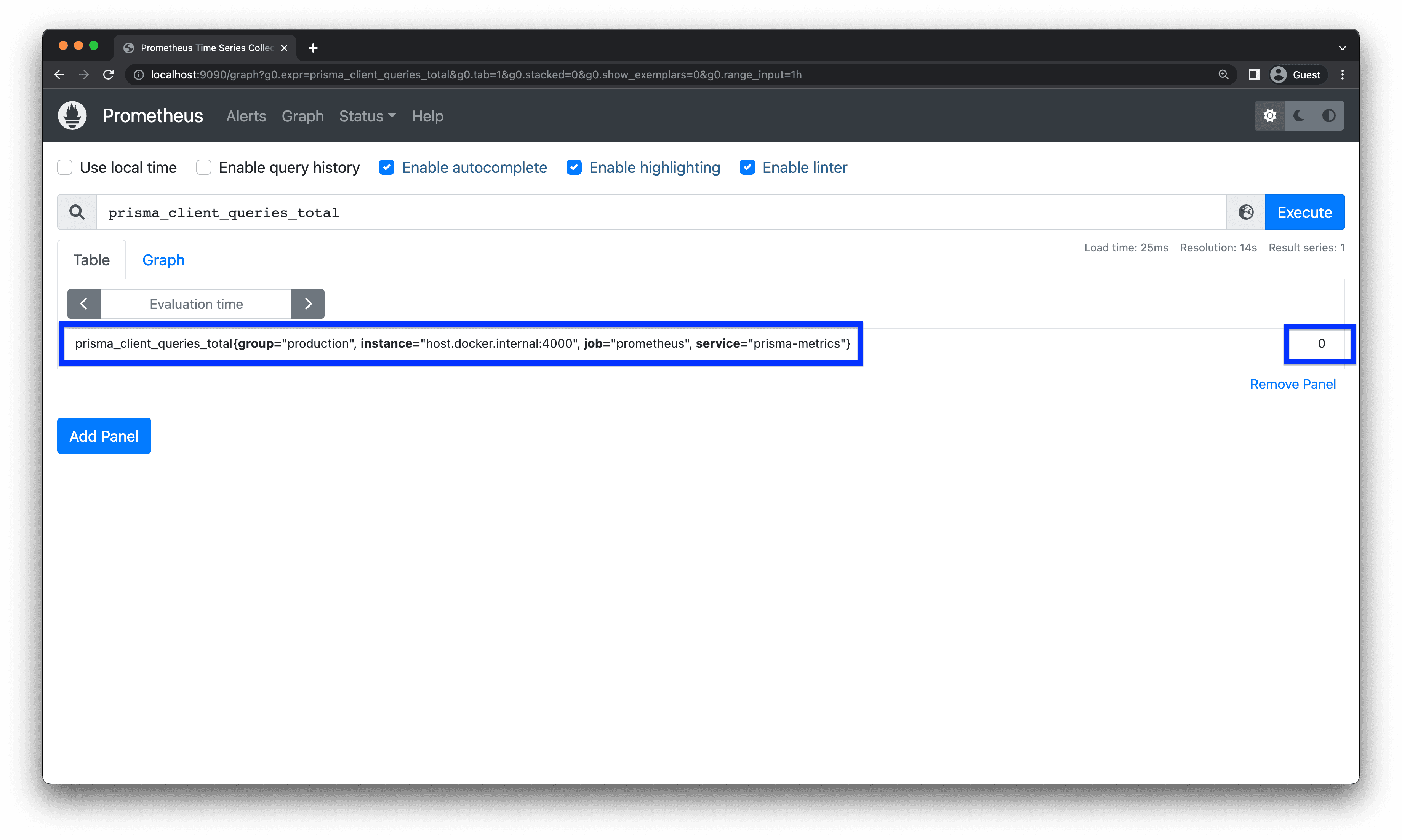Open the metrics explorer globe icon
This screenshot has height=840, width=1402.
tap(1245, 212)
